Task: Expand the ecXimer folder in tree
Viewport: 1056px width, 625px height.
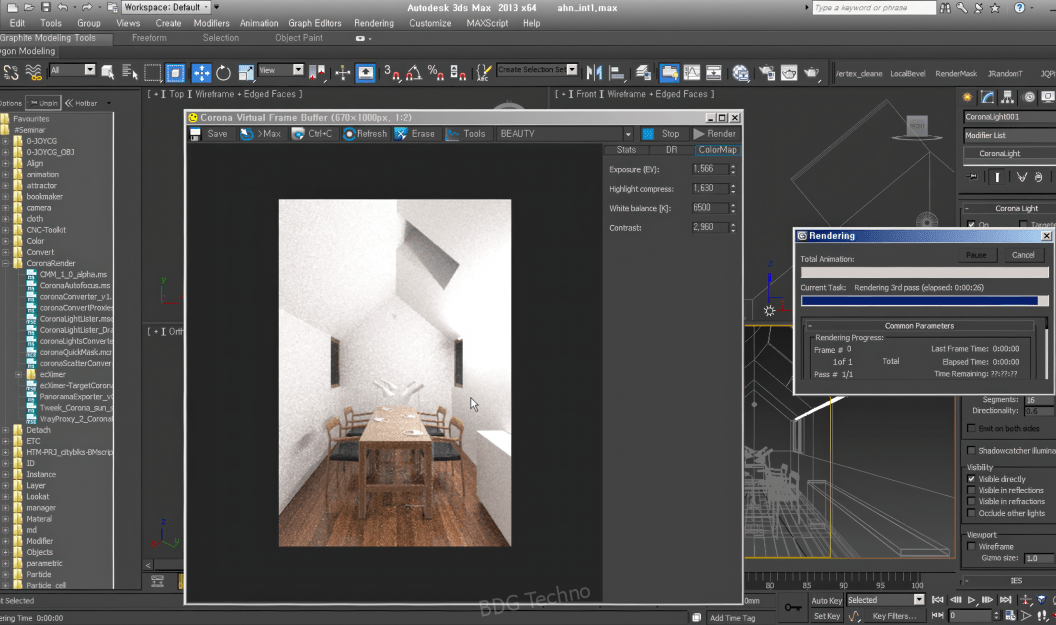Action: [x=19, y=374]
